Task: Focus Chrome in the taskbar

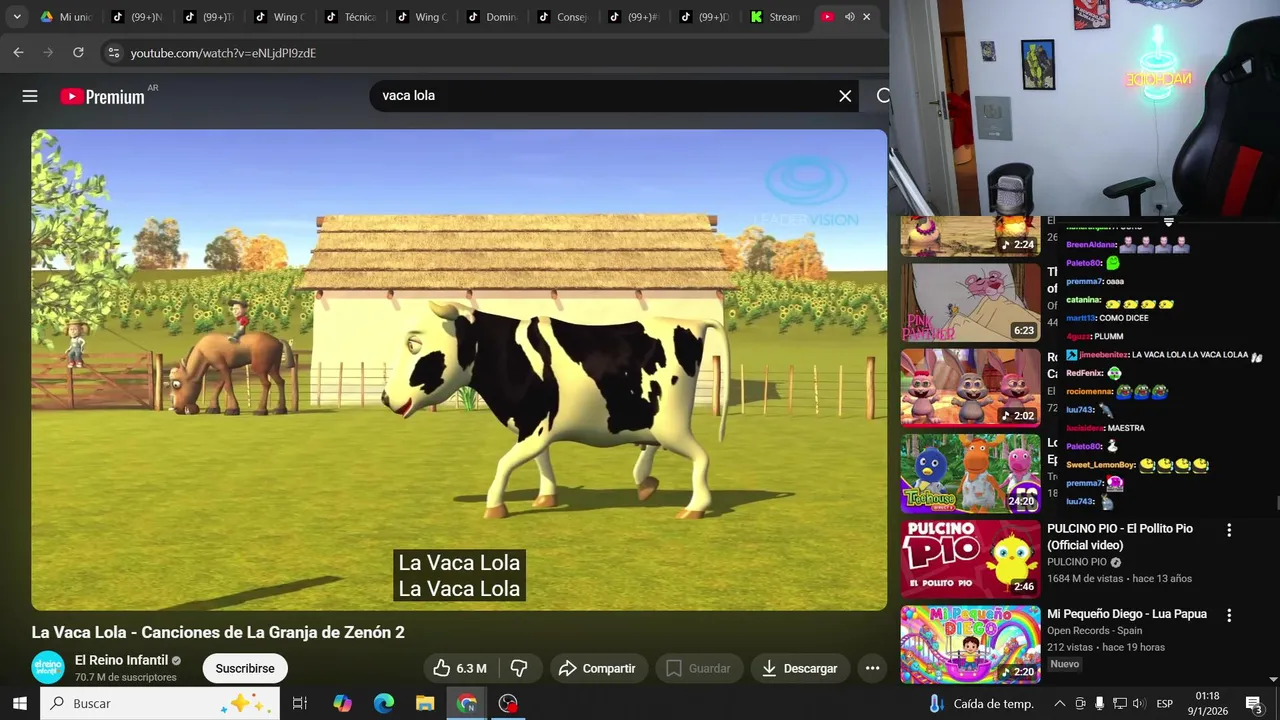Action: [x=467, y=704]
